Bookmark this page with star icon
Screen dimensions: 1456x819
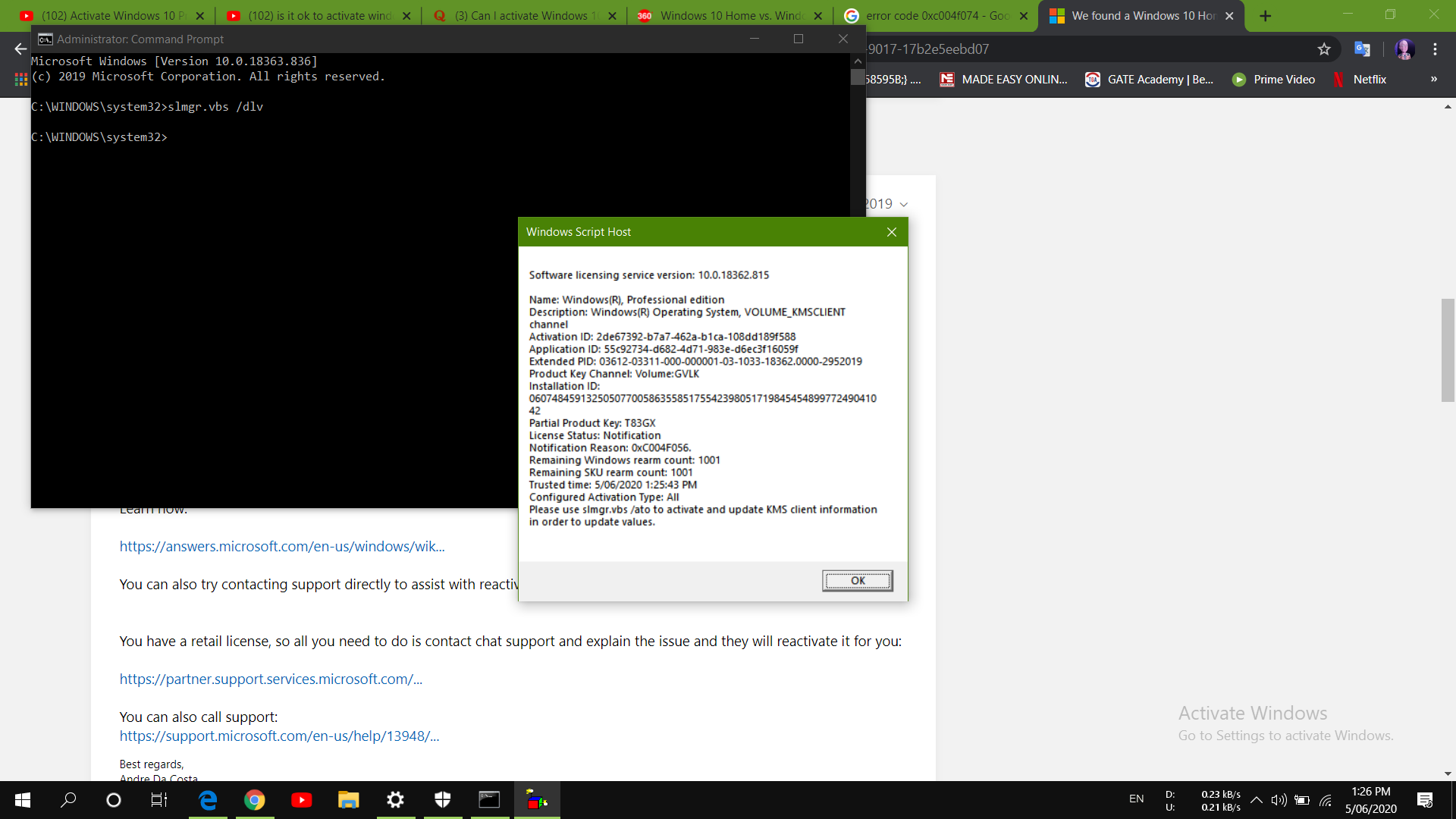pos(1324,49)
